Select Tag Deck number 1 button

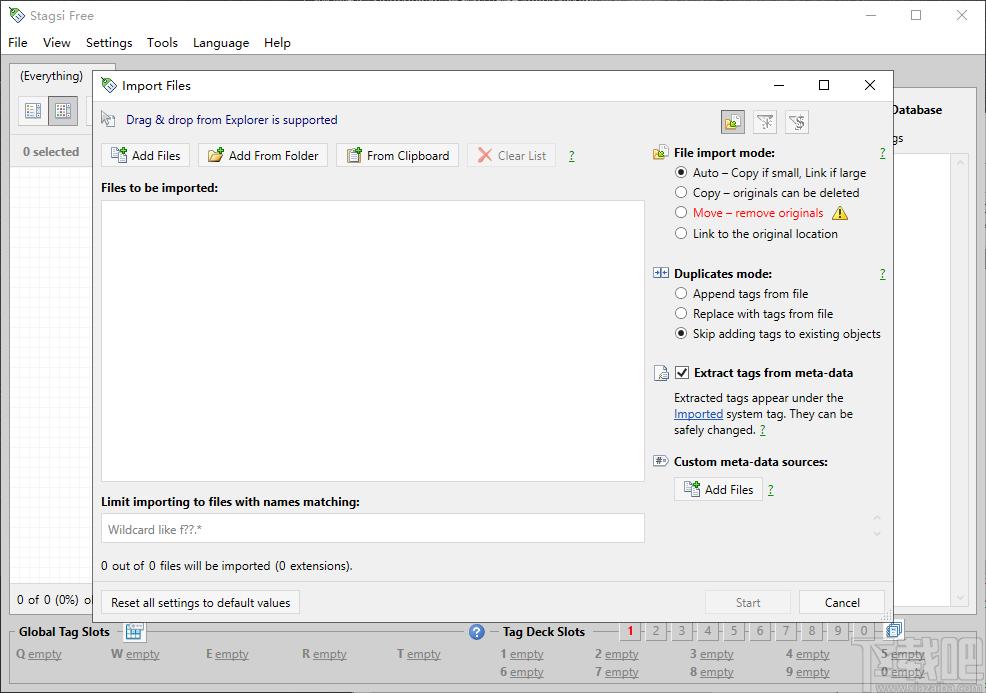630,630
